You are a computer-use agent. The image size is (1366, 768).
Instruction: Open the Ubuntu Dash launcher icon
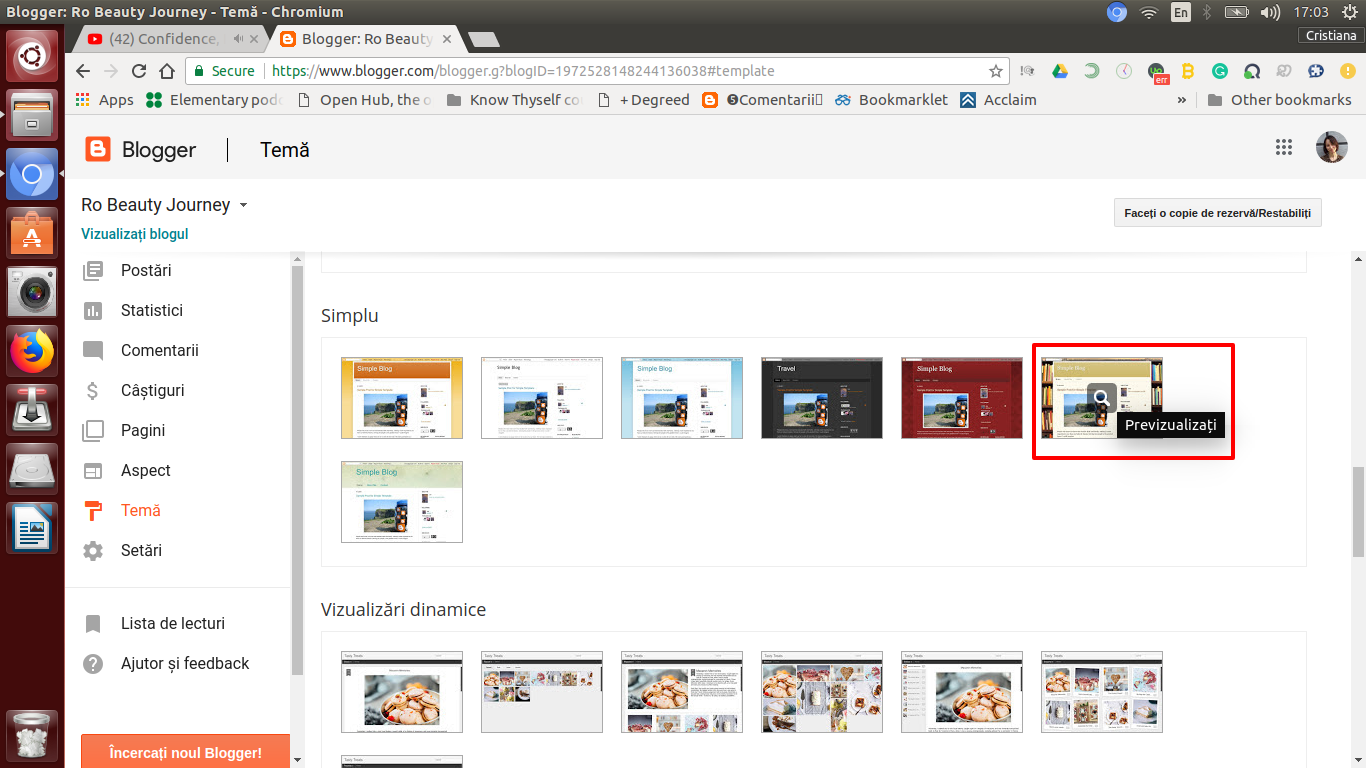[32, 56]
